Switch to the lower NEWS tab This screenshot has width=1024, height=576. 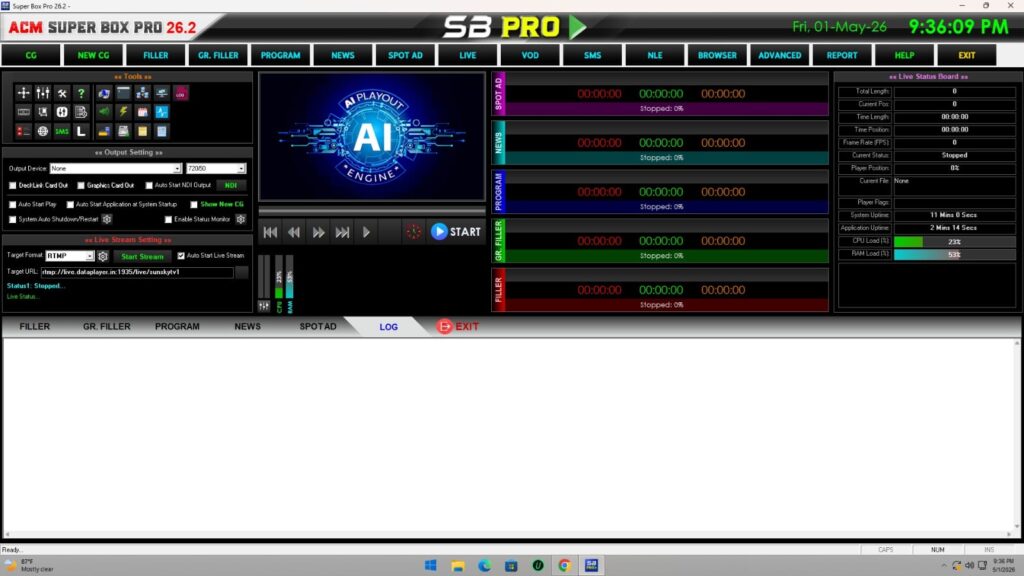(x=248, y=327)
